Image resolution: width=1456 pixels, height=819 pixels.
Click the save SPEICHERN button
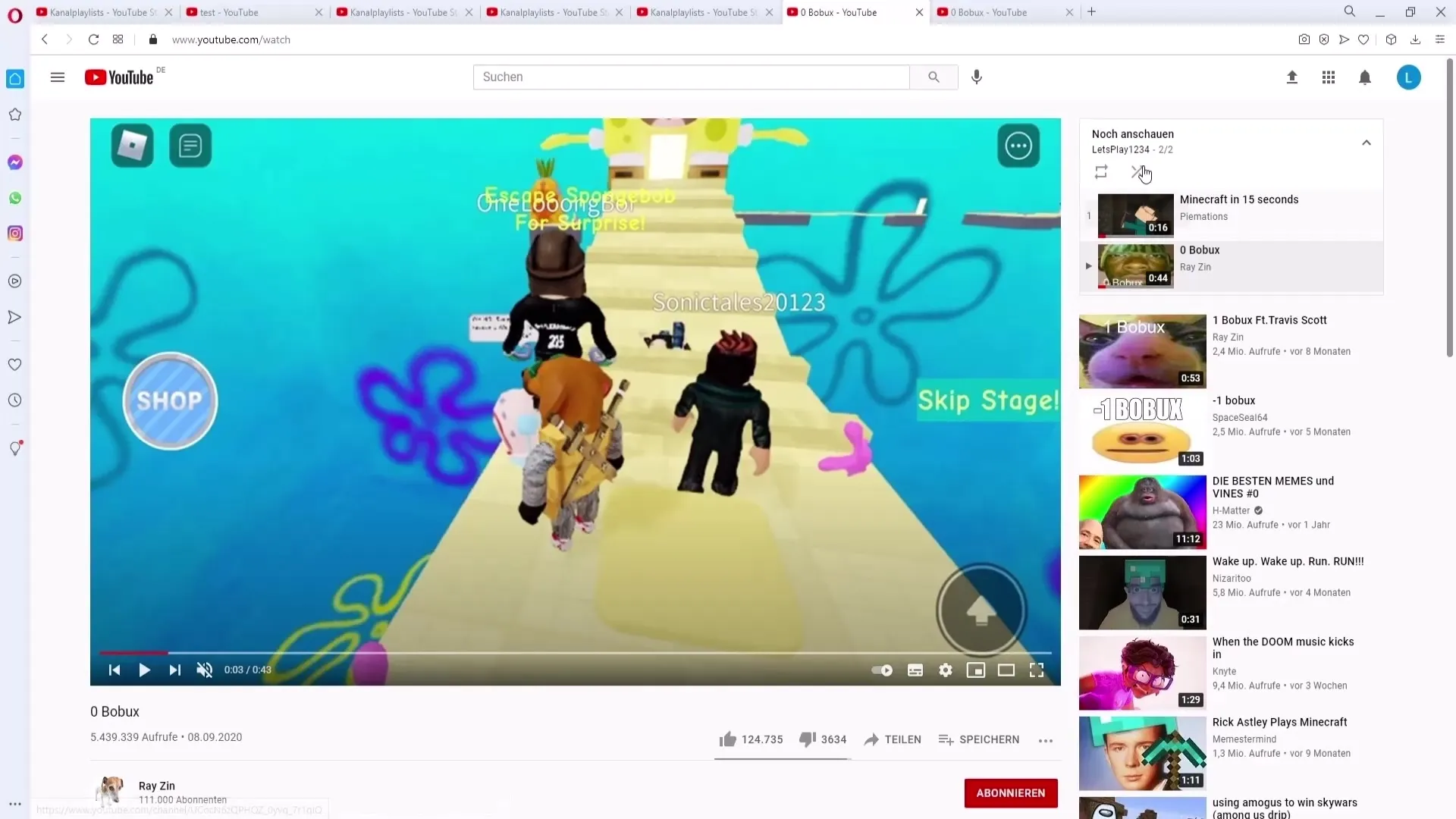click(x=978, y=739)
